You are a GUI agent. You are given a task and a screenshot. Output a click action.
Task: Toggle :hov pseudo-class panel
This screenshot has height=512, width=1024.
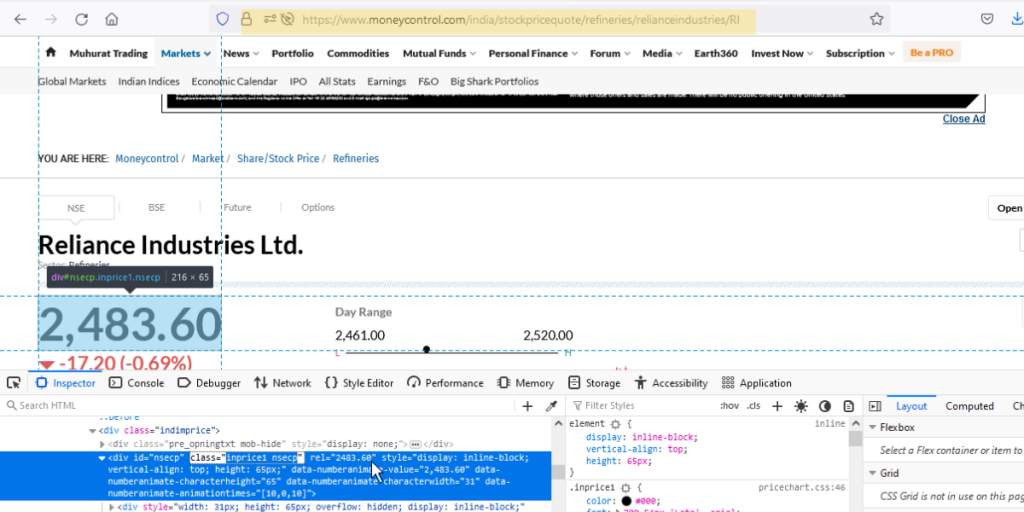pos(729,406)
